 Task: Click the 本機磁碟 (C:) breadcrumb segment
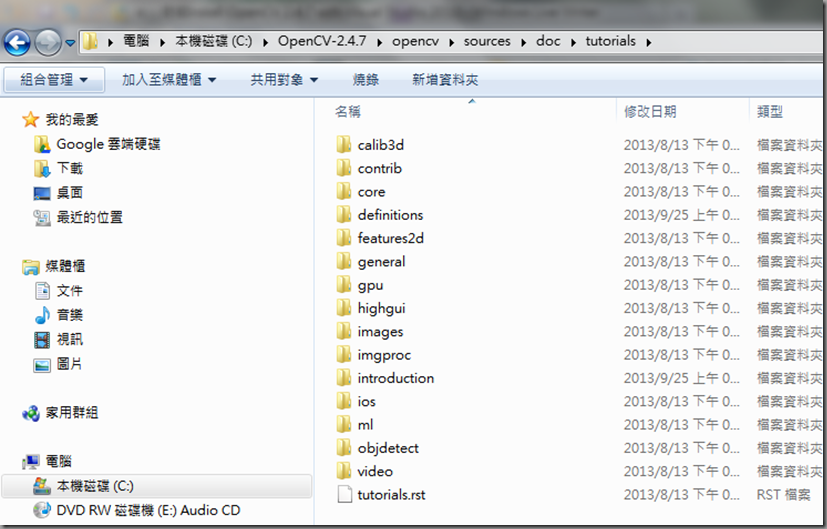point(214,41)
